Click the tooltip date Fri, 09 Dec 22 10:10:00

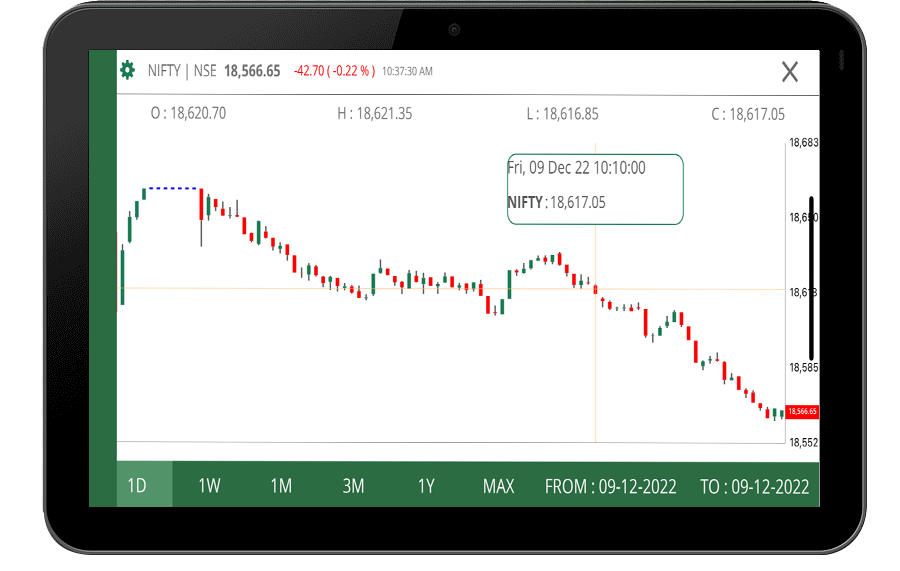tap(576, 168)
